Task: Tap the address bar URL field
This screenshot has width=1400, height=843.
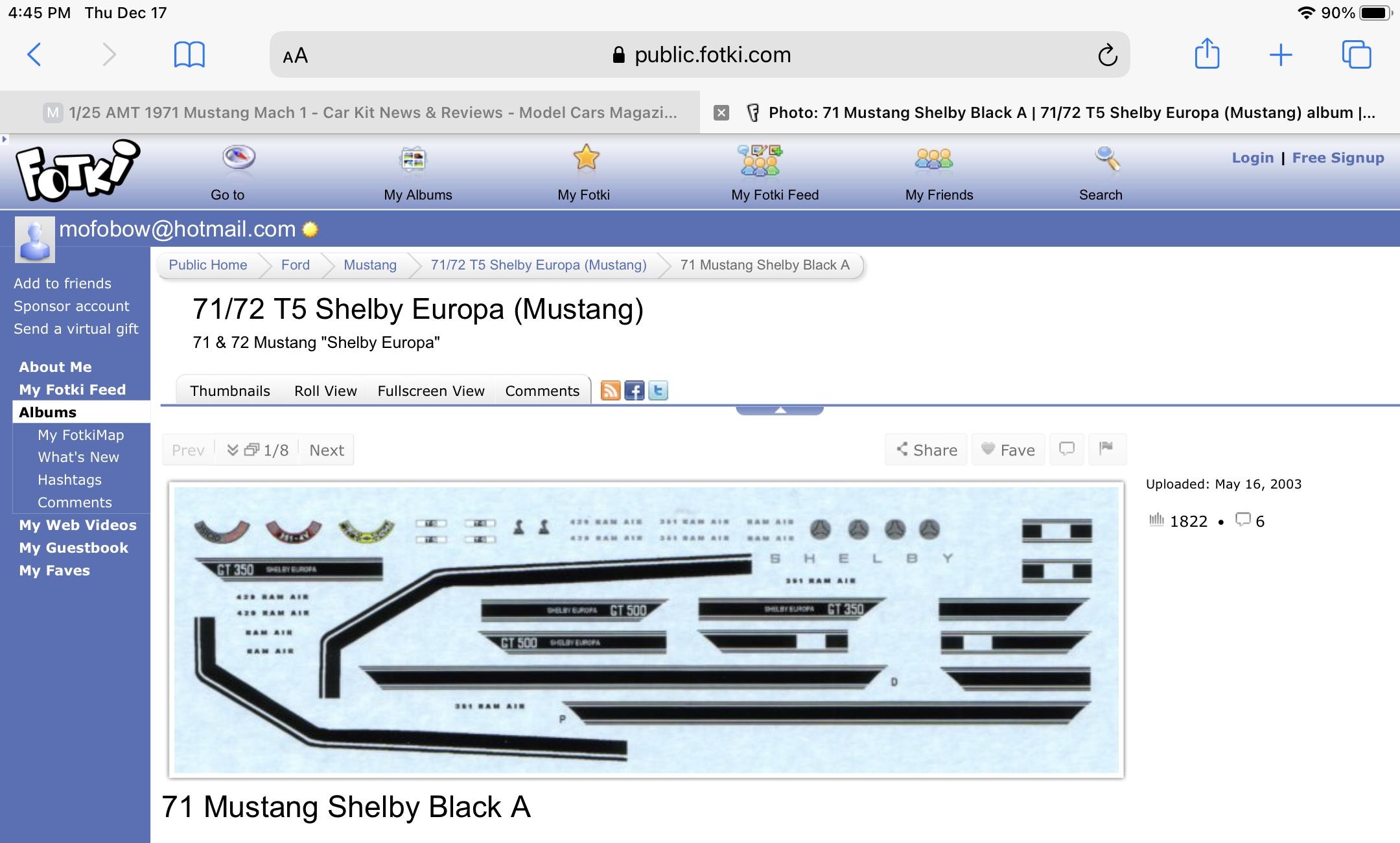Action: point(700,55)
